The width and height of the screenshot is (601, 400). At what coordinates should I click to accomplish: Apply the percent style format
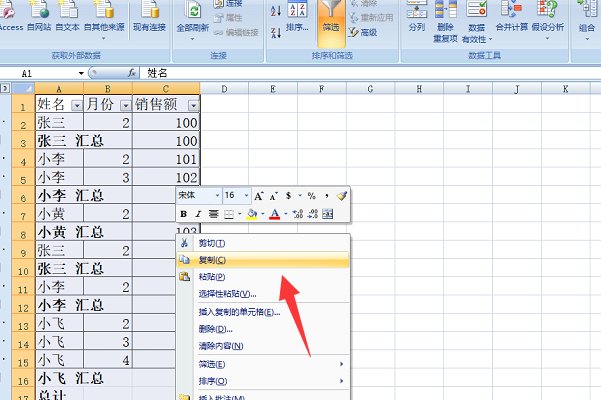tap(312, 196)
